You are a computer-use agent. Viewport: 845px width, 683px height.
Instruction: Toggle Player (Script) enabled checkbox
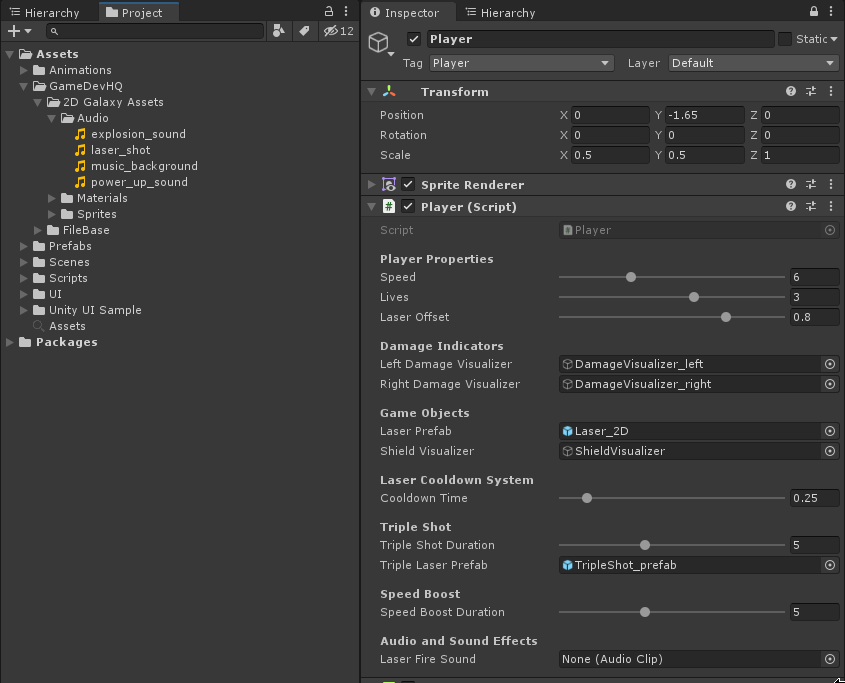tap(408, 206)
